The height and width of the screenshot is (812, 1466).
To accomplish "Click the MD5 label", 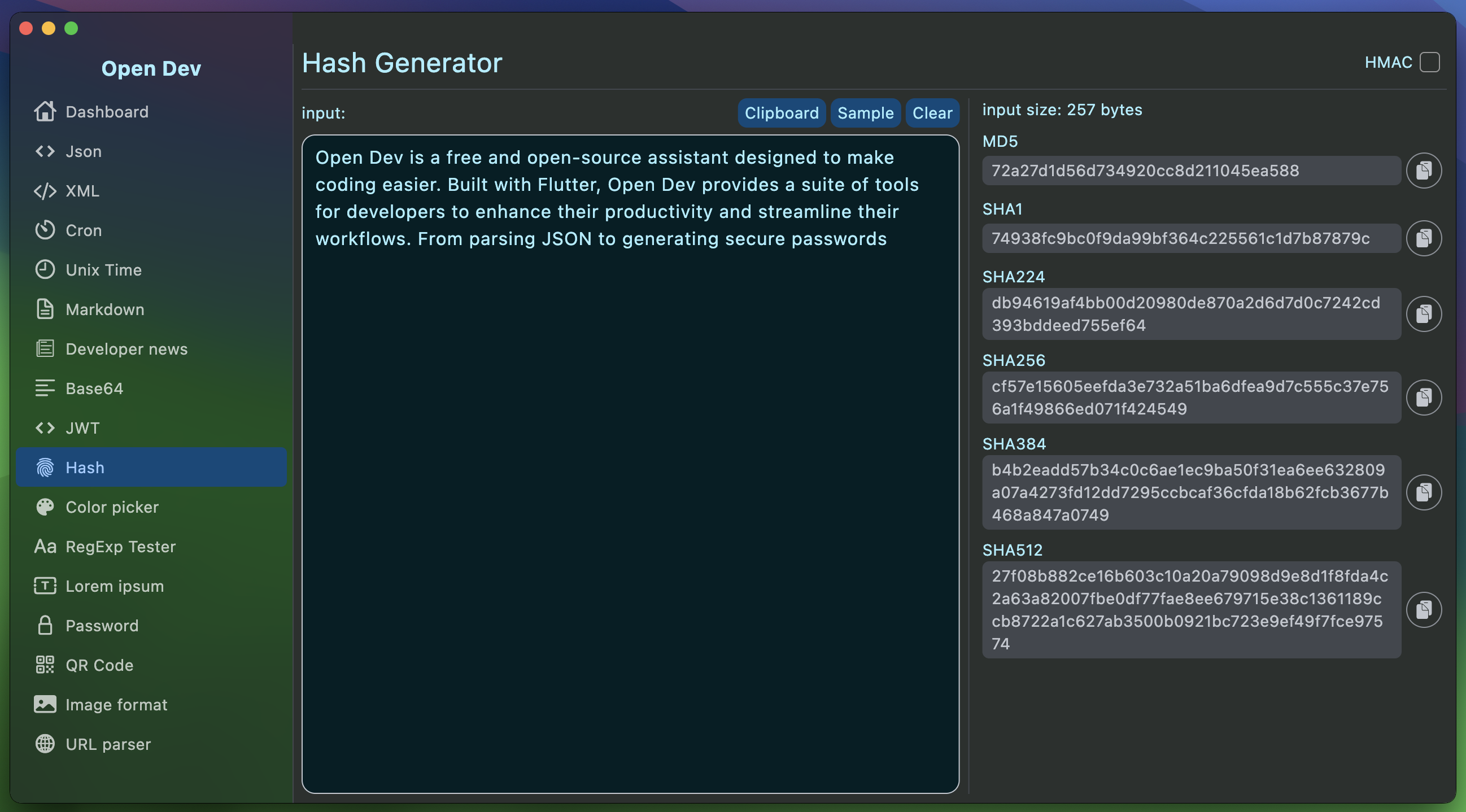I will click(1000, 141).
